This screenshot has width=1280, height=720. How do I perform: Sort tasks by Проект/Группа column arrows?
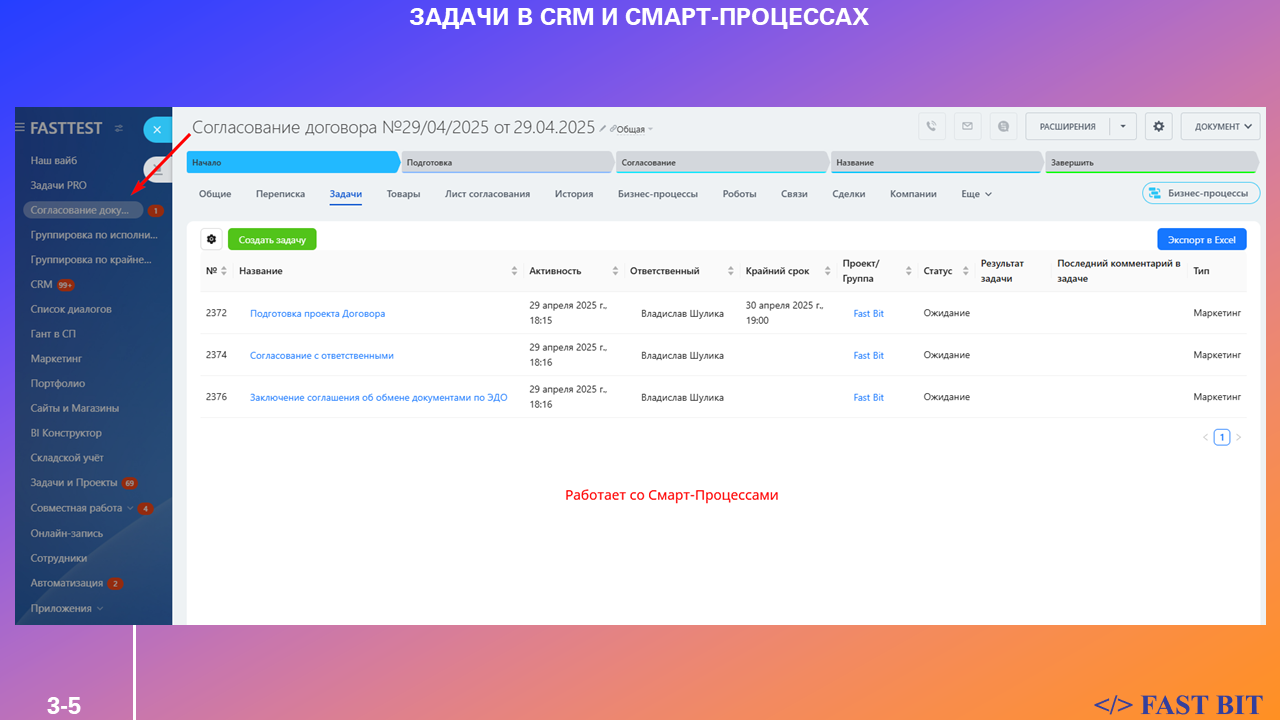click(x=909, y=271)
